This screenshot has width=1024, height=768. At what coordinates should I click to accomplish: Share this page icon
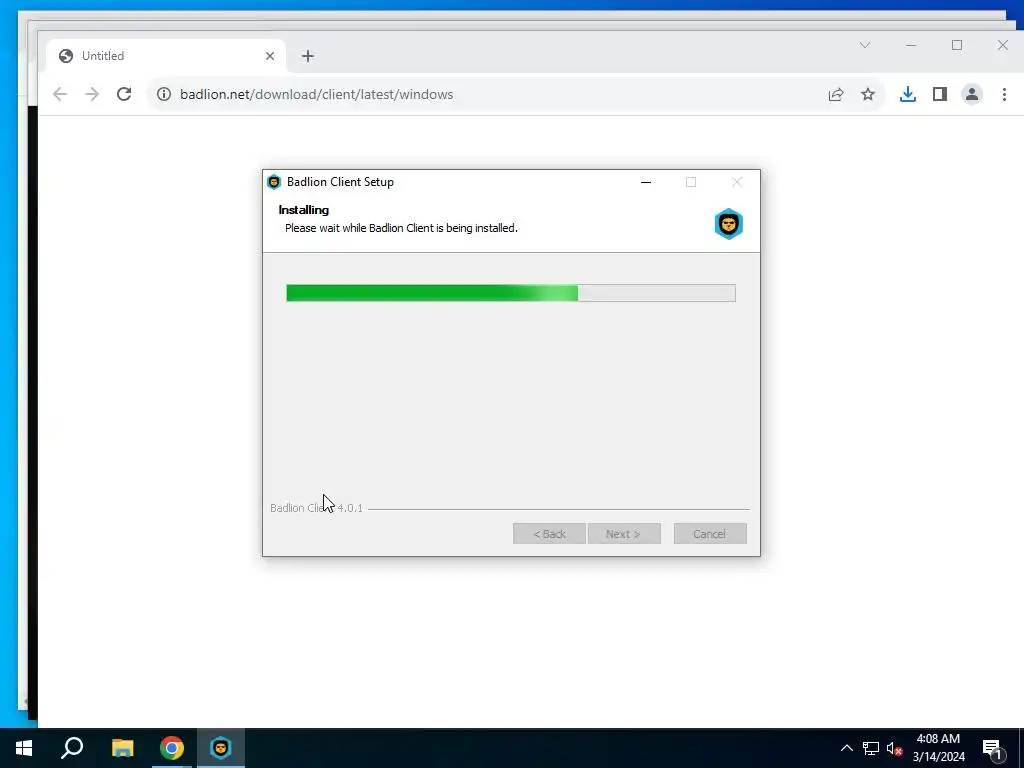click(x=836, y=94)
